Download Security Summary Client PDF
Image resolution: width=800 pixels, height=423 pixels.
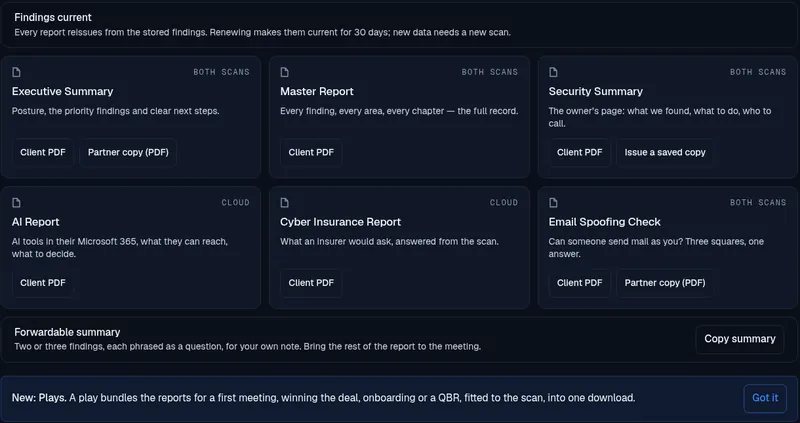point(580,153)
